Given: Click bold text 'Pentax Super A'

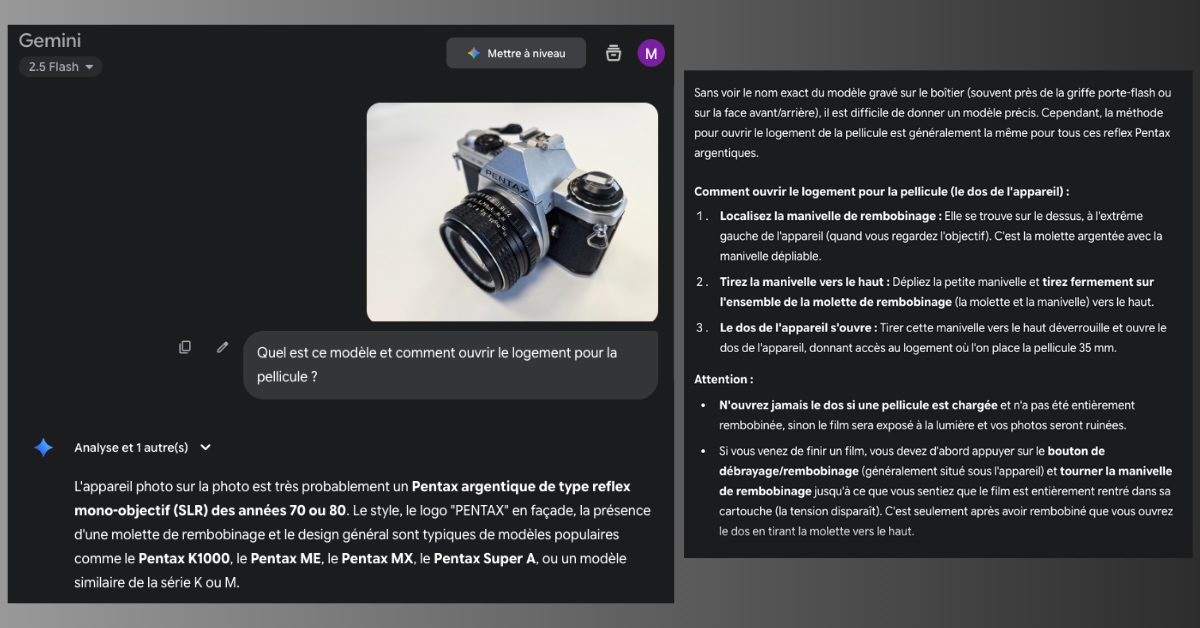Looking at the screenshot, I should 485,558.
